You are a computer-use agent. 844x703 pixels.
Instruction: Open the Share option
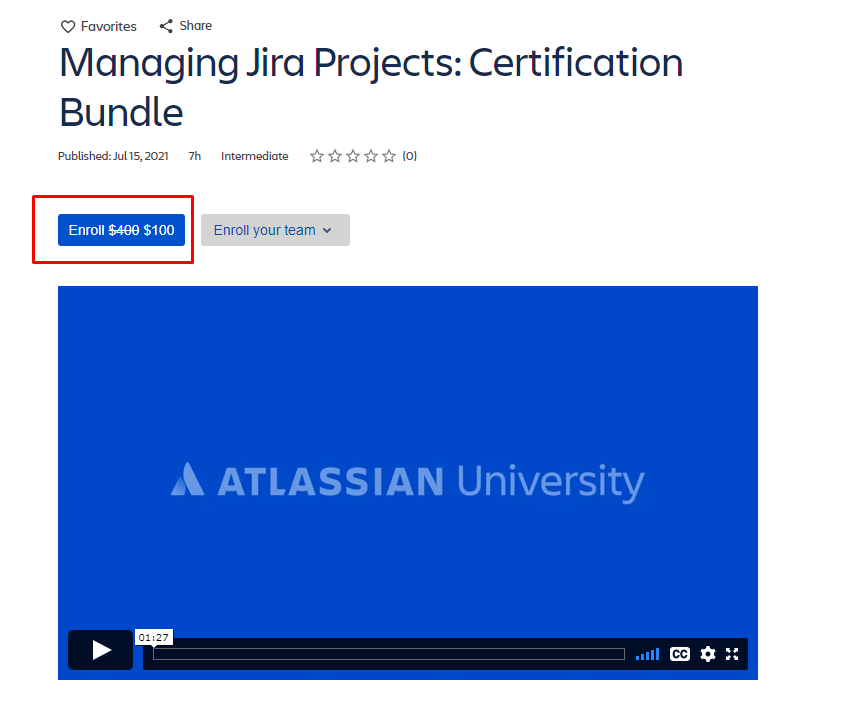click(x=186, y=26)
